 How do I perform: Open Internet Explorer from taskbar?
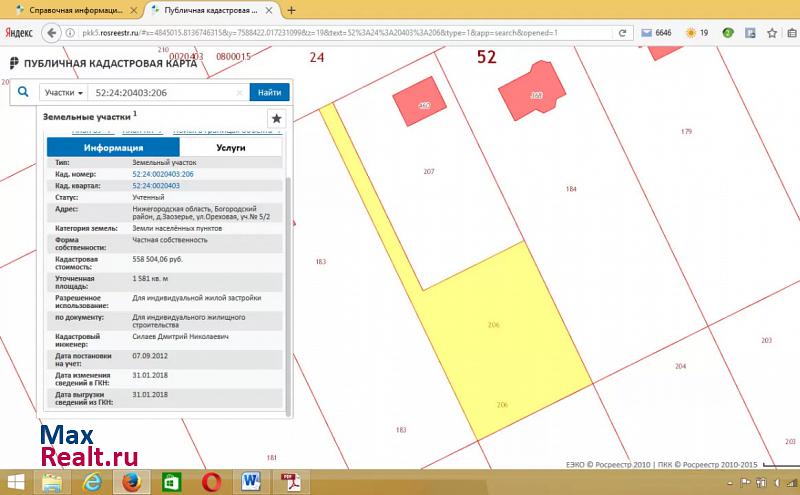(x=91, y=482)
